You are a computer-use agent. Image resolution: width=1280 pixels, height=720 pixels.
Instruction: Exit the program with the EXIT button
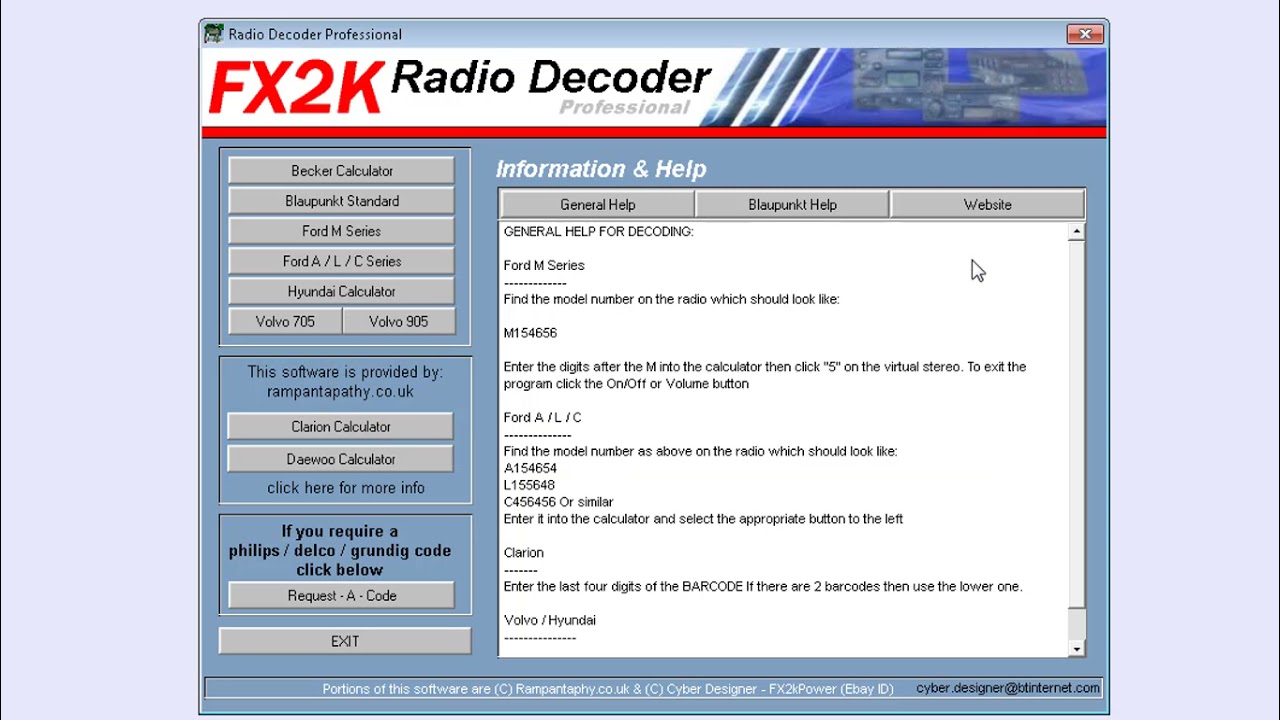click(x=345, y=641)
